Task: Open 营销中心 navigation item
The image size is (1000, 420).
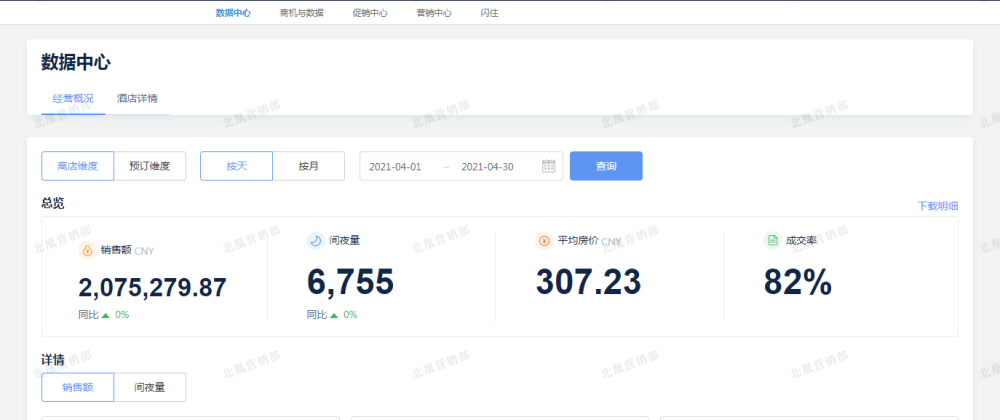Action: click(434, 13)
